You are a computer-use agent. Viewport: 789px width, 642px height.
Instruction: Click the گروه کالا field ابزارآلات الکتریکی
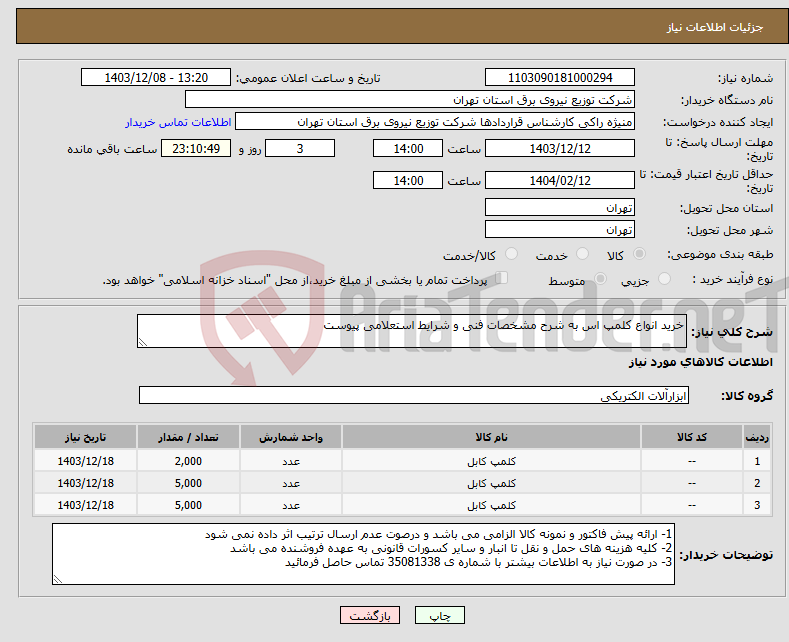pyautogui.click(x=414, y=395)
